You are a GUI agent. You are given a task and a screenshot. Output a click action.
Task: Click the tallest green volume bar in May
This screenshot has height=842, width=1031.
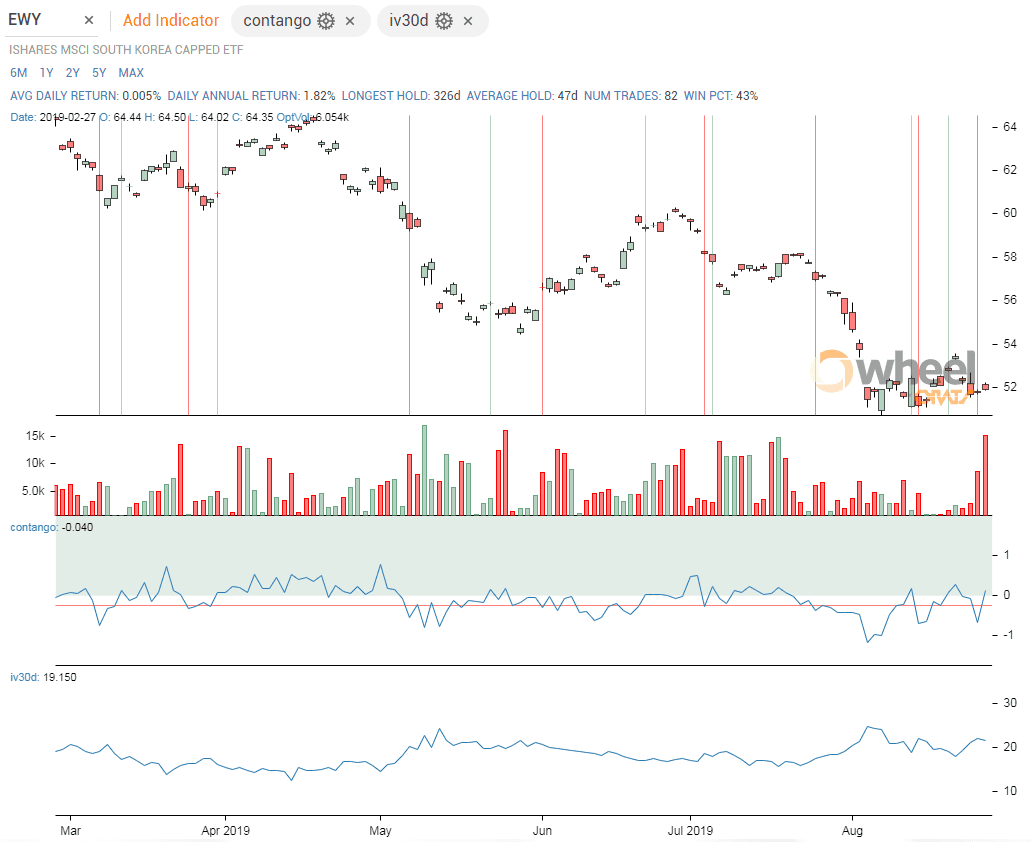tap(424, 470)
